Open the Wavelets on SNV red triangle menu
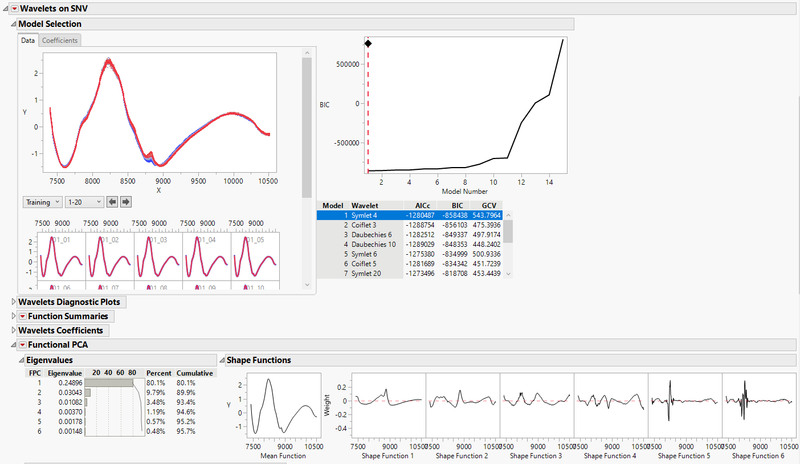 (x=14, y=9)
